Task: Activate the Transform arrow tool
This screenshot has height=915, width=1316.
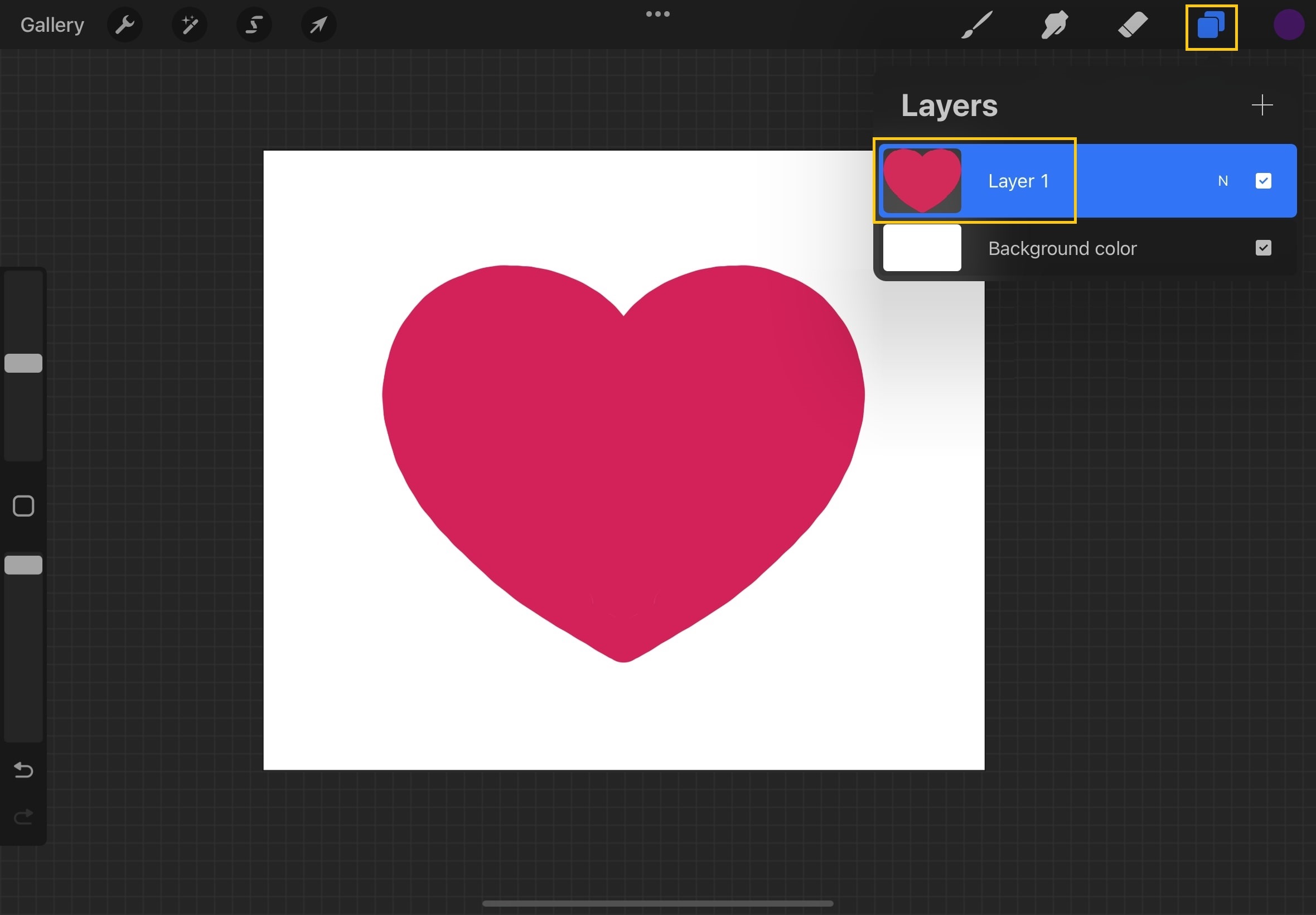Action: coord(318,25)
